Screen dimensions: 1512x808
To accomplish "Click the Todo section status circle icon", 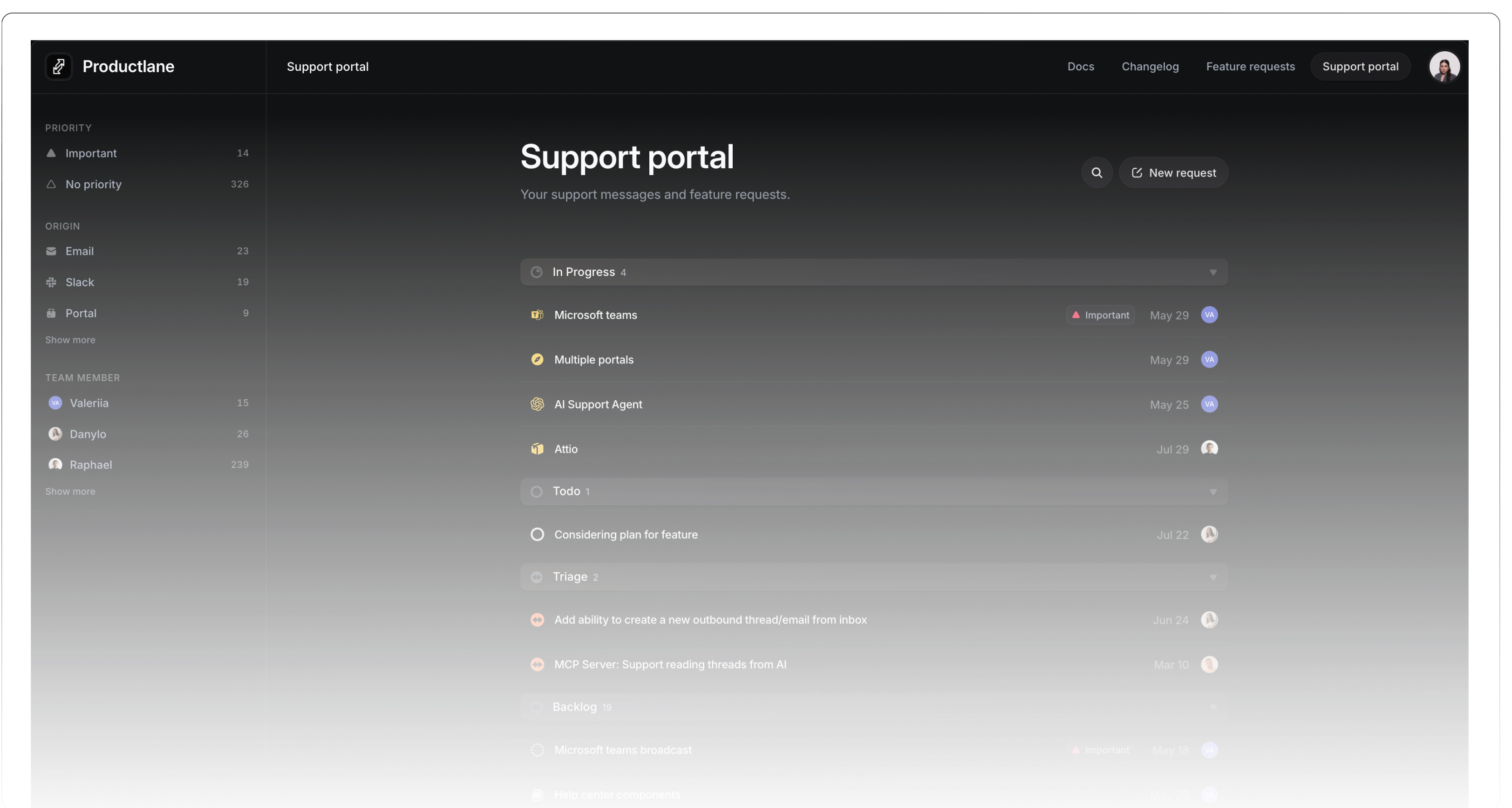I will [x=537, y=492].
